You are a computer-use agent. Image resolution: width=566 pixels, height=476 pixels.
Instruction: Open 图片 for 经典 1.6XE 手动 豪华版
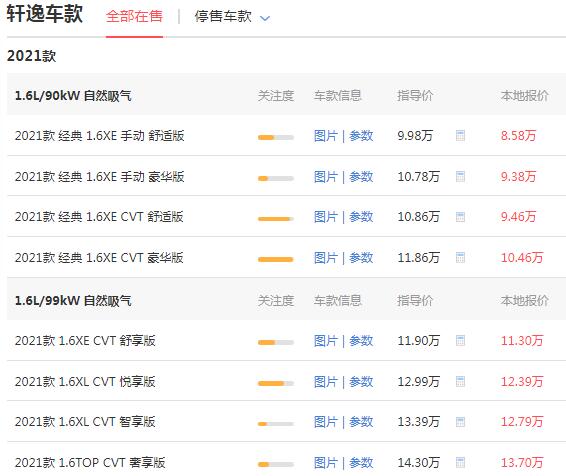click(326, 176)
